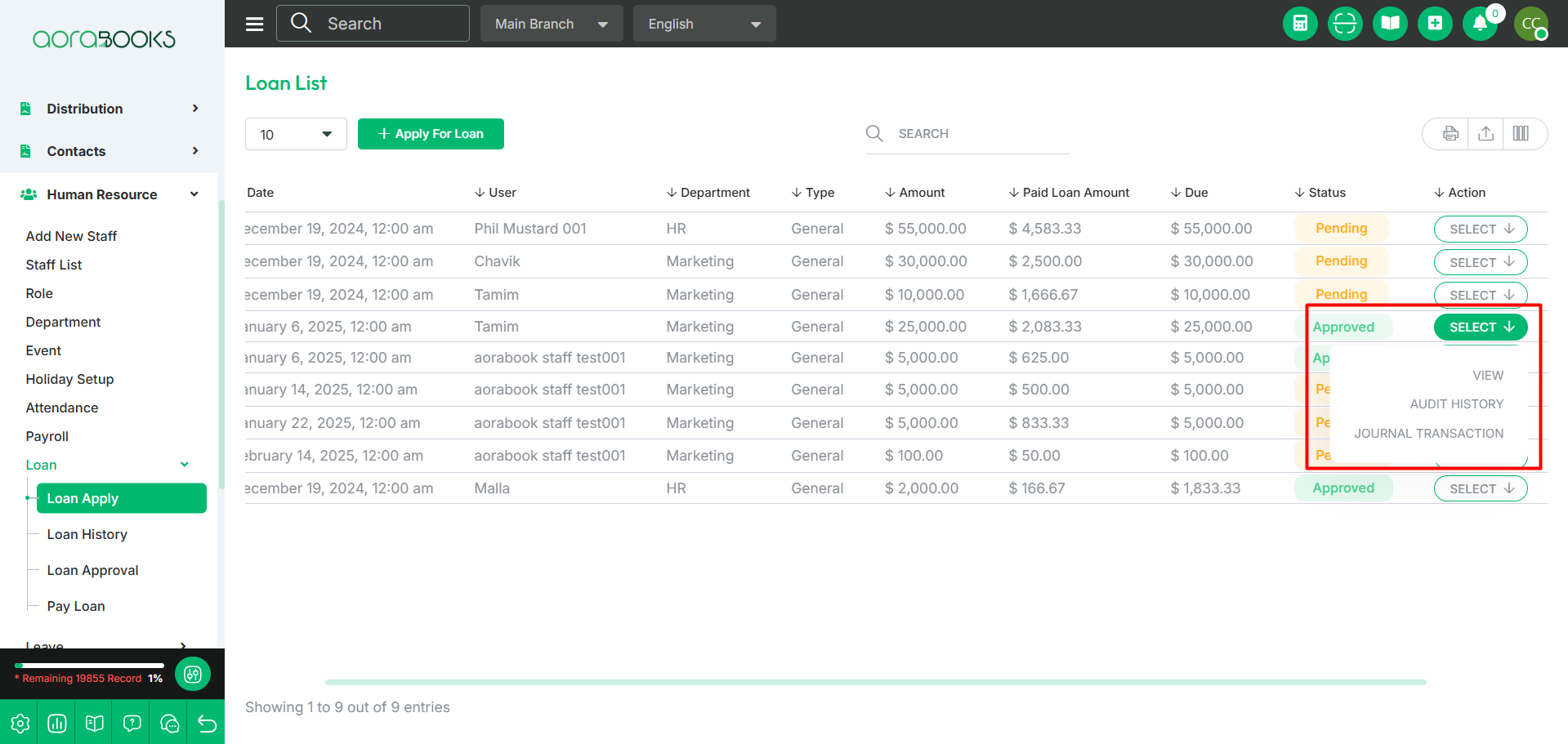This screenshot has height=744, width=1568.
Task: Open the bar chart icon in the bottom bar
Action: [57, 723]
